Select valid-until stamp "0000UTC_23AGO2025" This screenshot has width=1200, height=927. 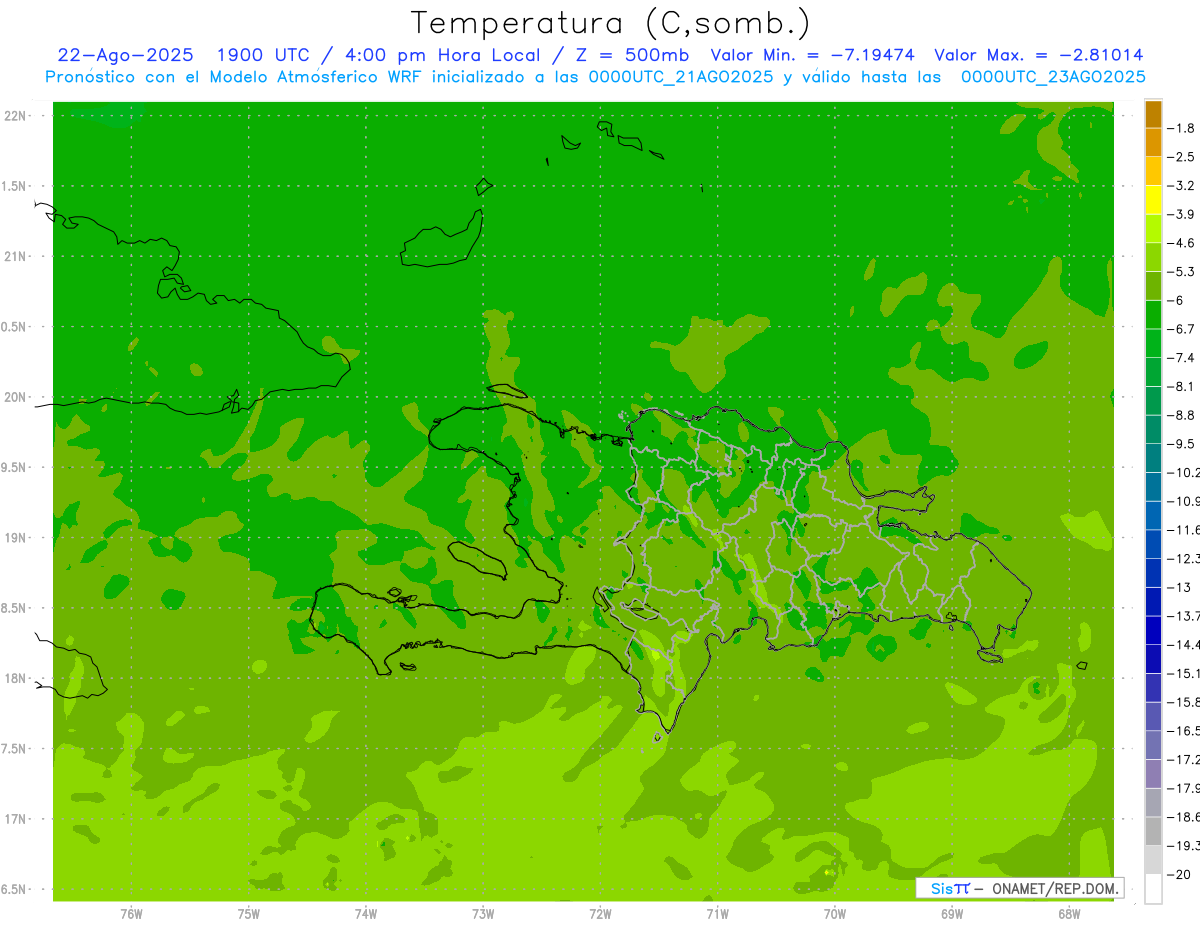(1053, 77)
